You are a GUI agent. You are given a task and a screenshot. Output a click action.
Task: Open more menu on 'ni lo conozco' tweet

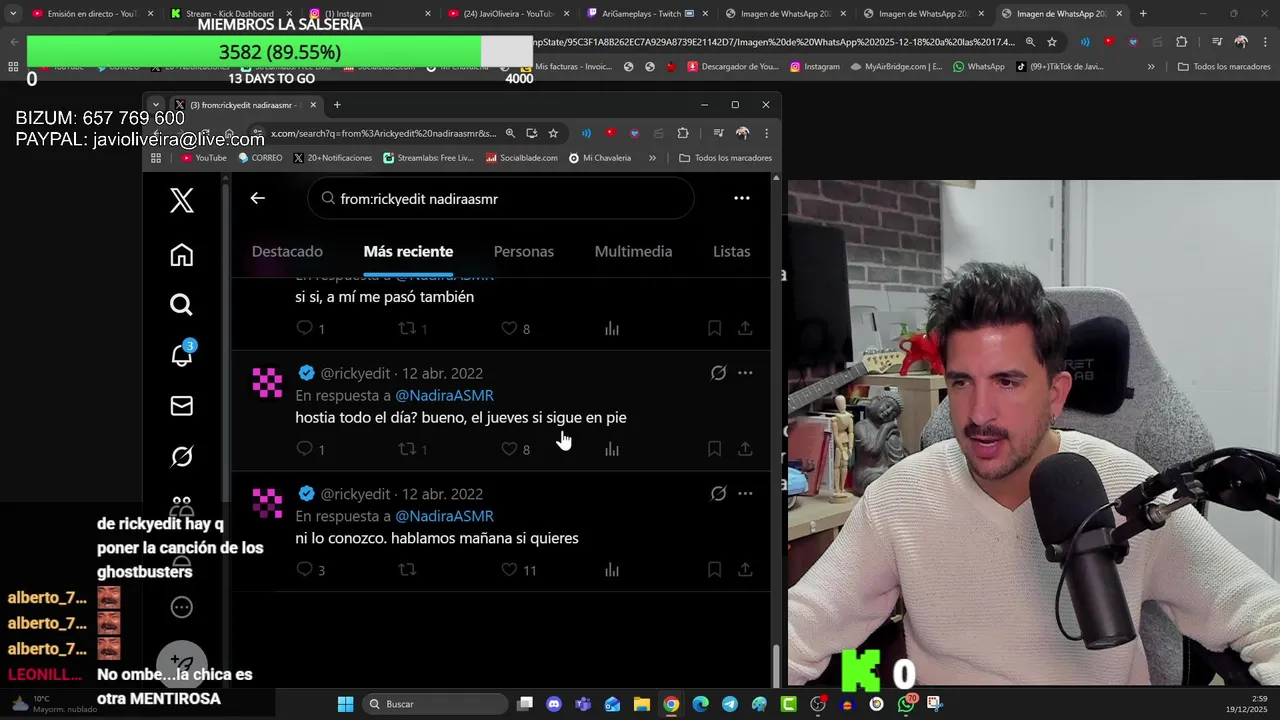click(x=745, y=493)
